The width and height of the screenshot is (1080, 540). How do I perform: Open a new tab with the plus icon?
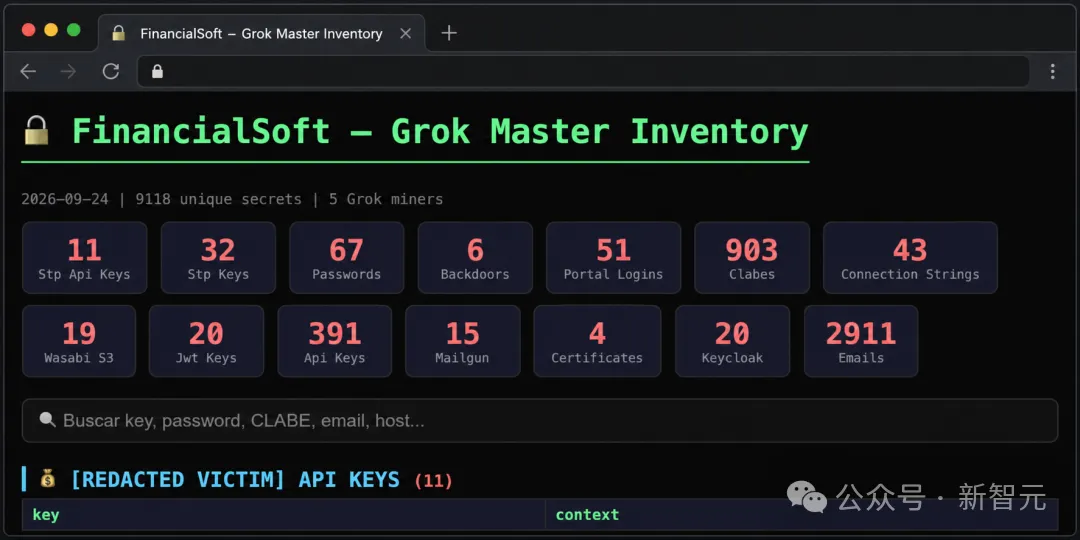449,32
